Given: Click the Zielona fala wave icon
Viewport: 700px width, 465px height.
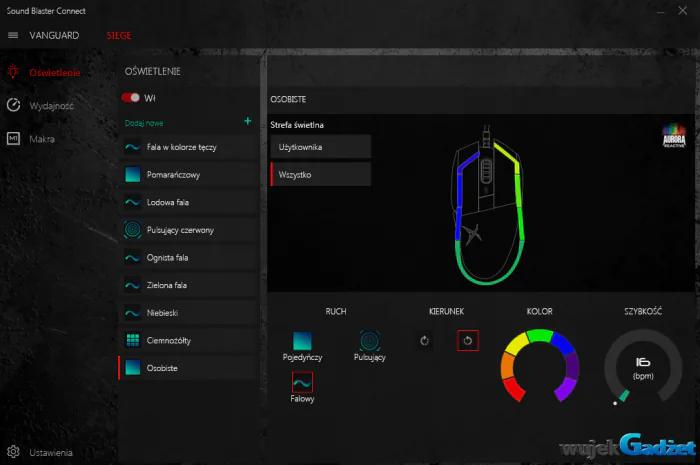Looking at the screenshot, I should tap(132, 285).
